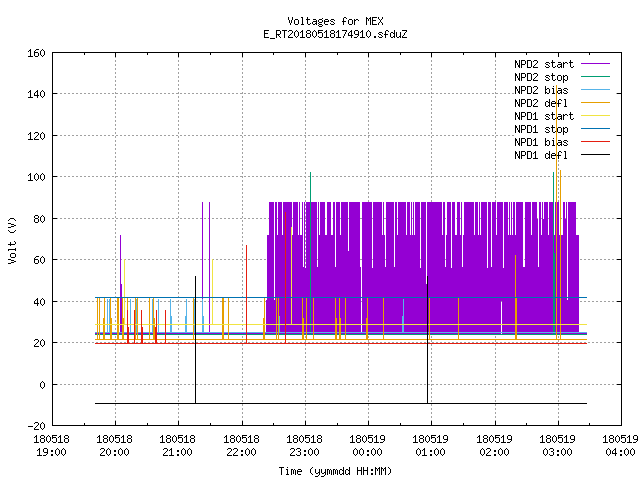
Task: Click the y-axis tick value 120
Action: click(36, 136)
